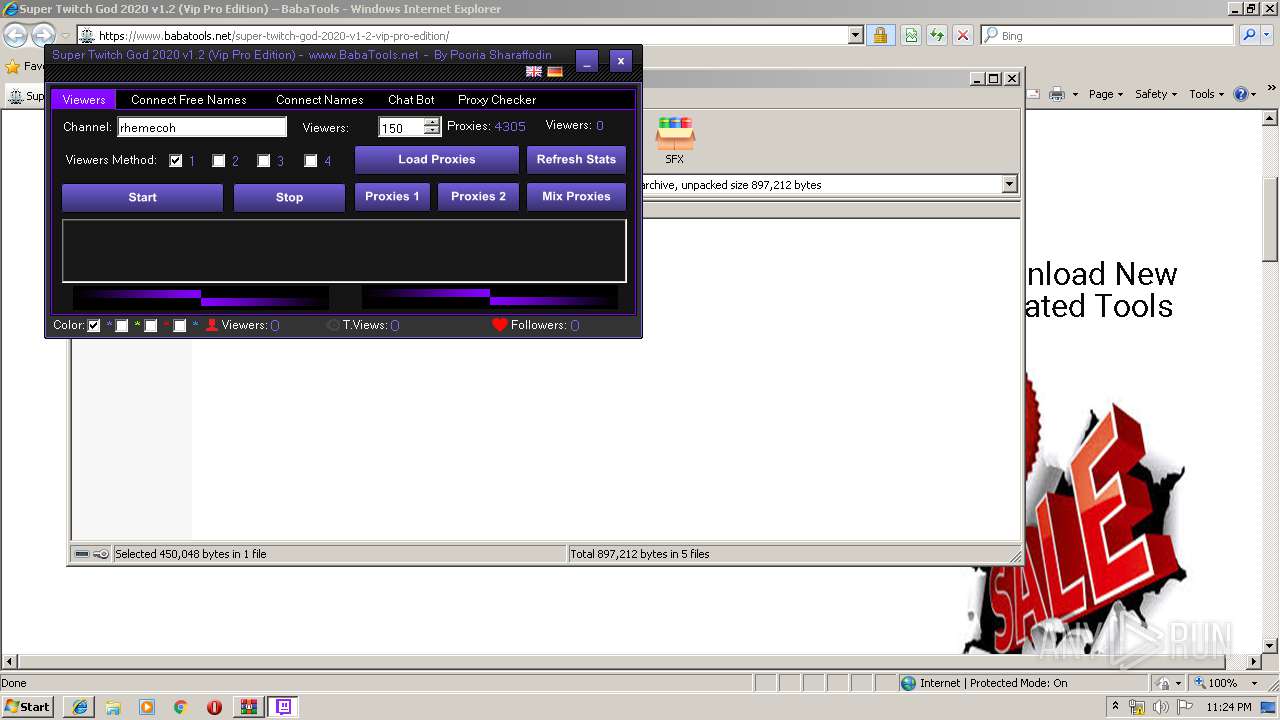Launch Opera from the taskbar
1280x720 pixels.
214,707
